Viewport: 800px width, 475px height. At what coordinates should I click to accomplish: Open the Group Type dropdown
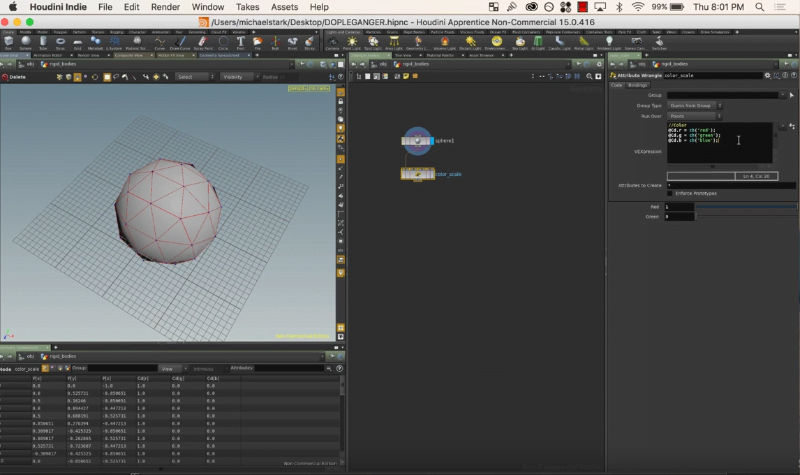[x=693, y=105]
